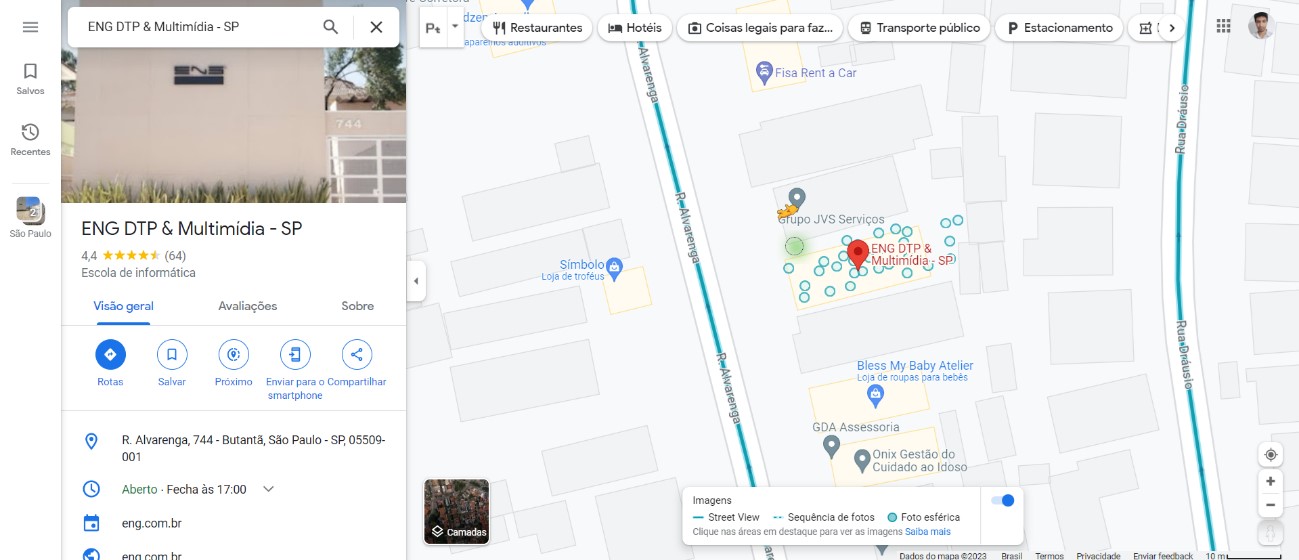The width and height of the screenshot is (1299, 560).
Task: Clear search with the X icon
Action: (x=376, y=27)
